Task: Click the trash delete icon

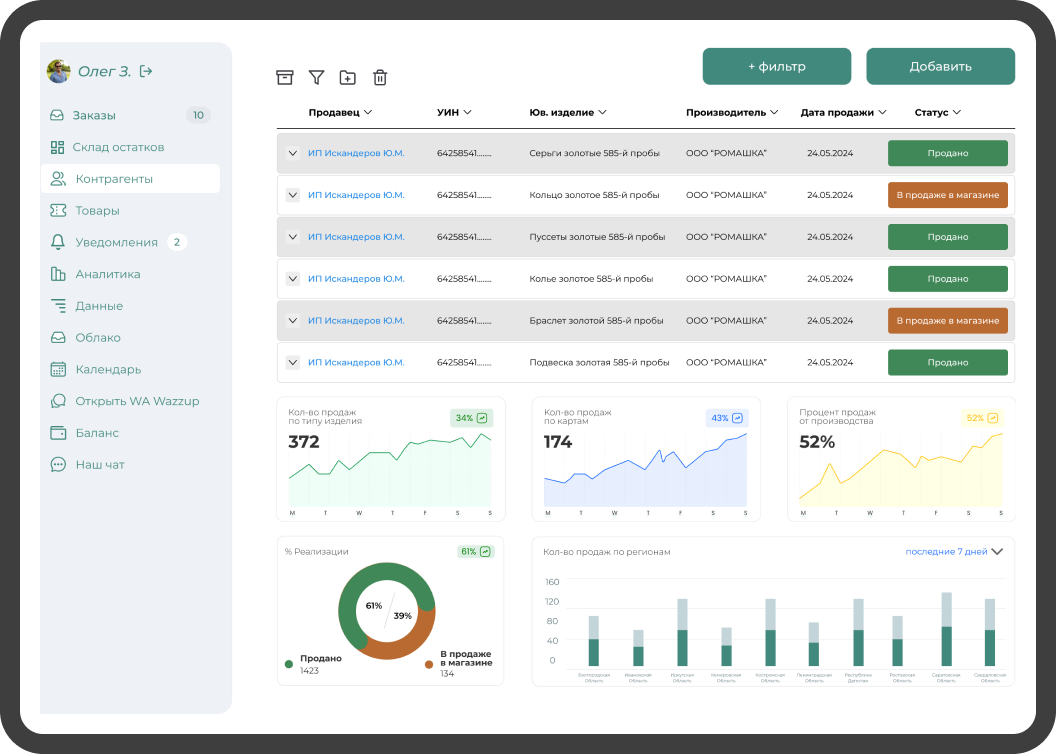Action: [x=380, y=78]
